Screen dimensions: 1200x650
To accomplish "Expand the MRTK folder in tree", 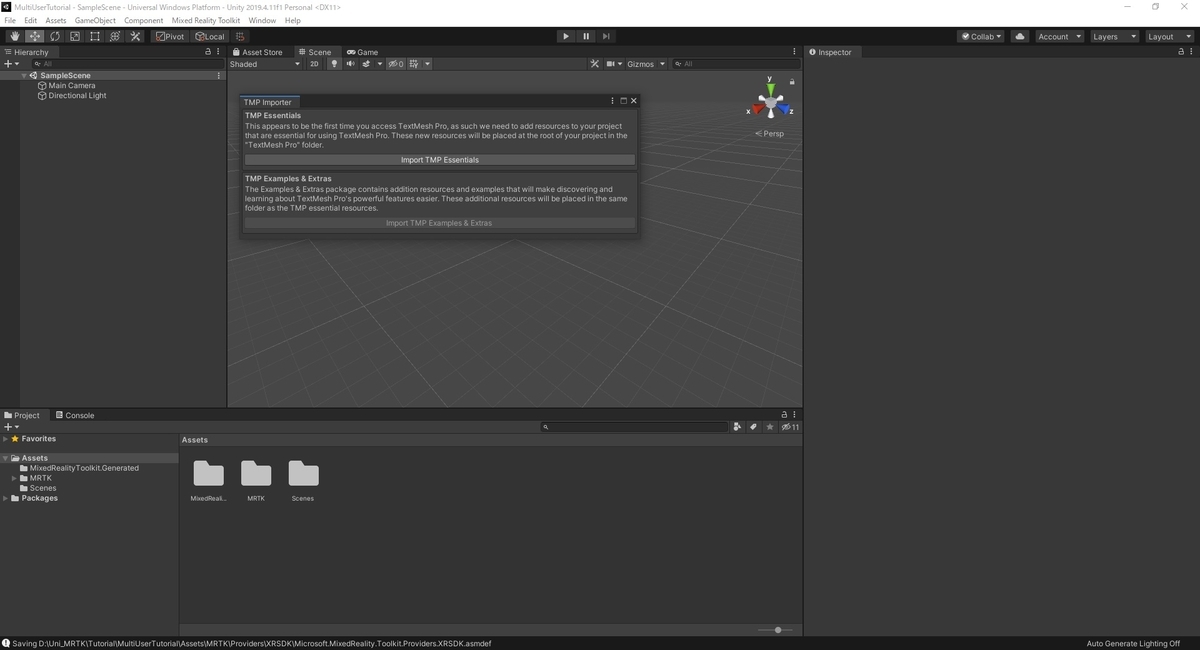I will point(14,478).
